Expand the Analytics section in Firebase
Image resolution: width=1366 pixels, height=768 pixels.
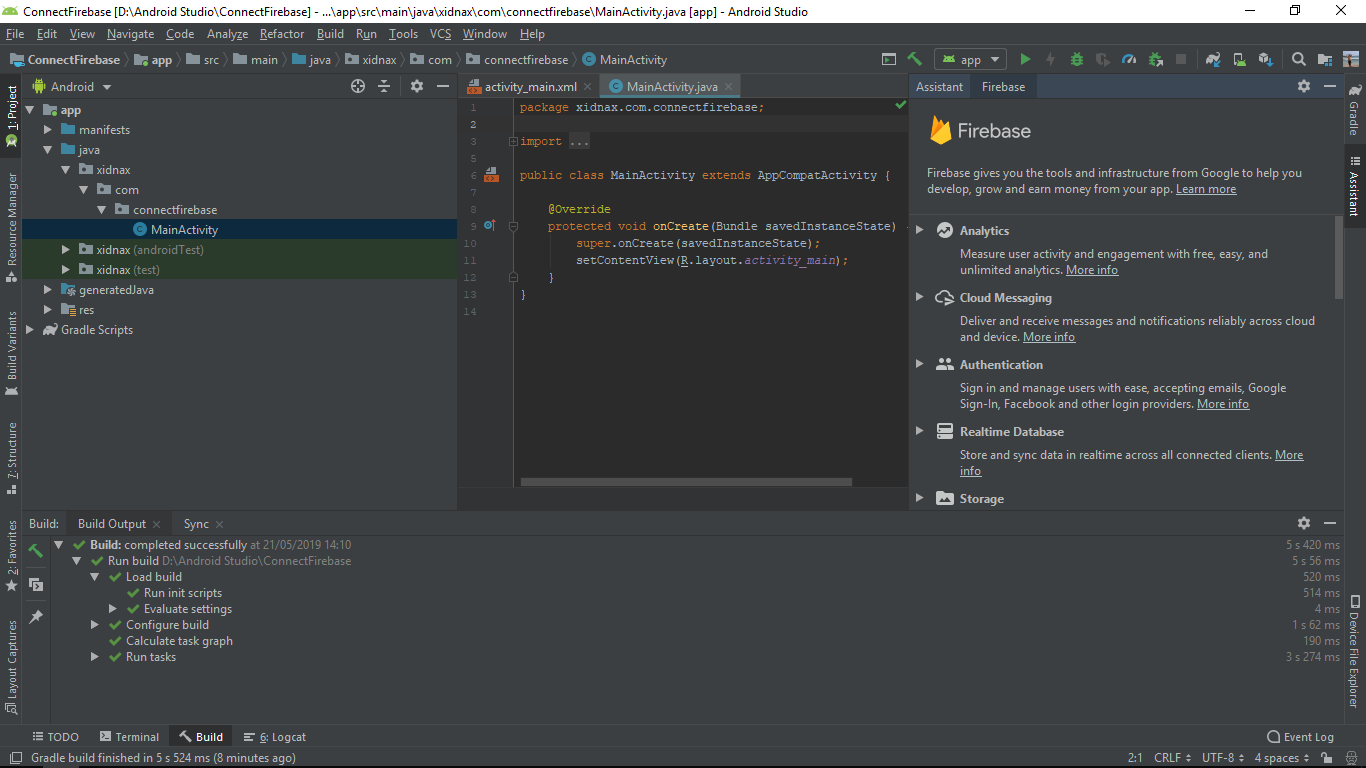coord(920,230)
